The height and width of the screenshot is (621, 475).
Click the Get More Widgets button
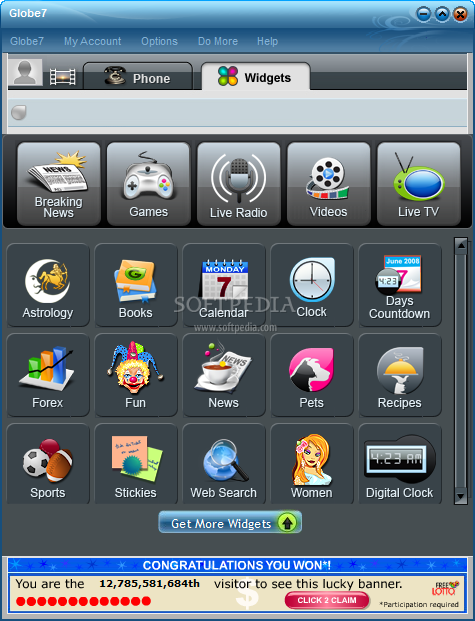230,522
